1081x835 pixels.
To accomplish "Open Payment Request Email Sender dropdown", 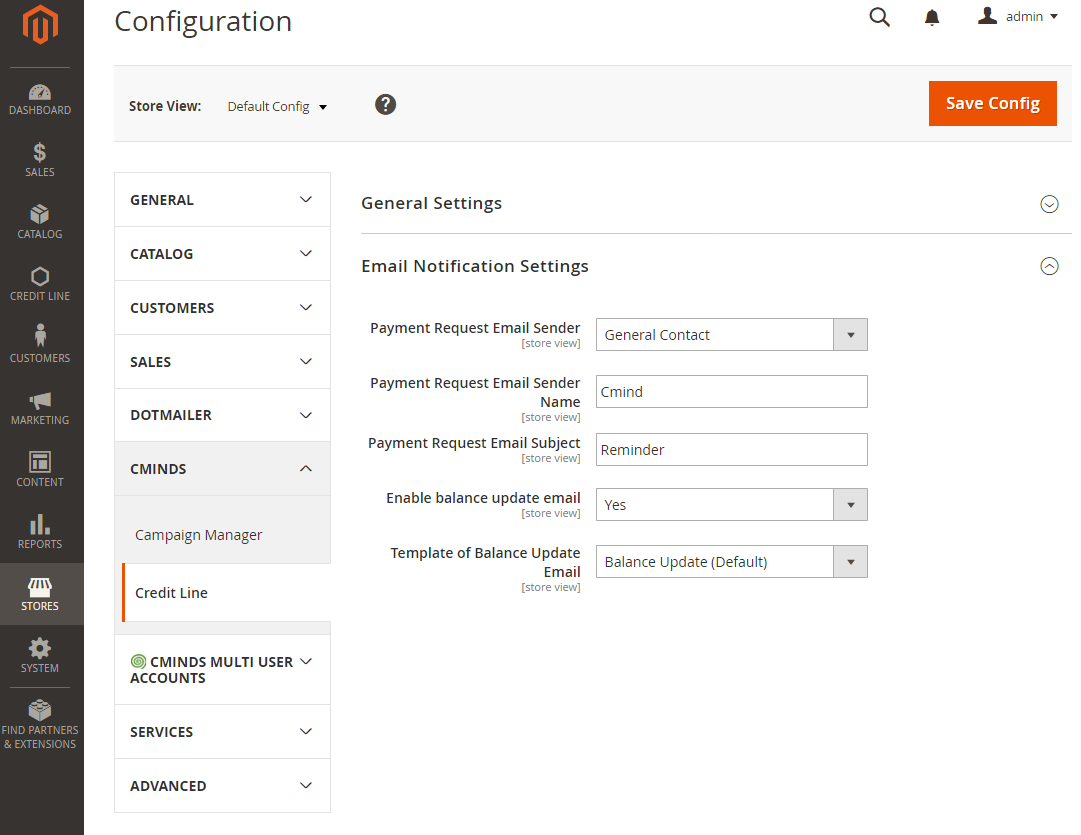I will pos(731,335).
